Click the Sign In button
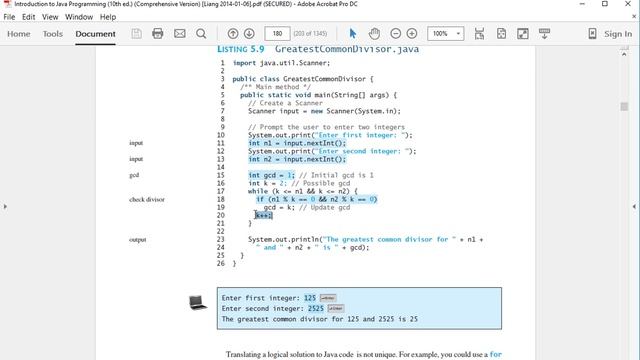Image resolution: width=640 pixels, height=360 pixels. coord(618,34)
